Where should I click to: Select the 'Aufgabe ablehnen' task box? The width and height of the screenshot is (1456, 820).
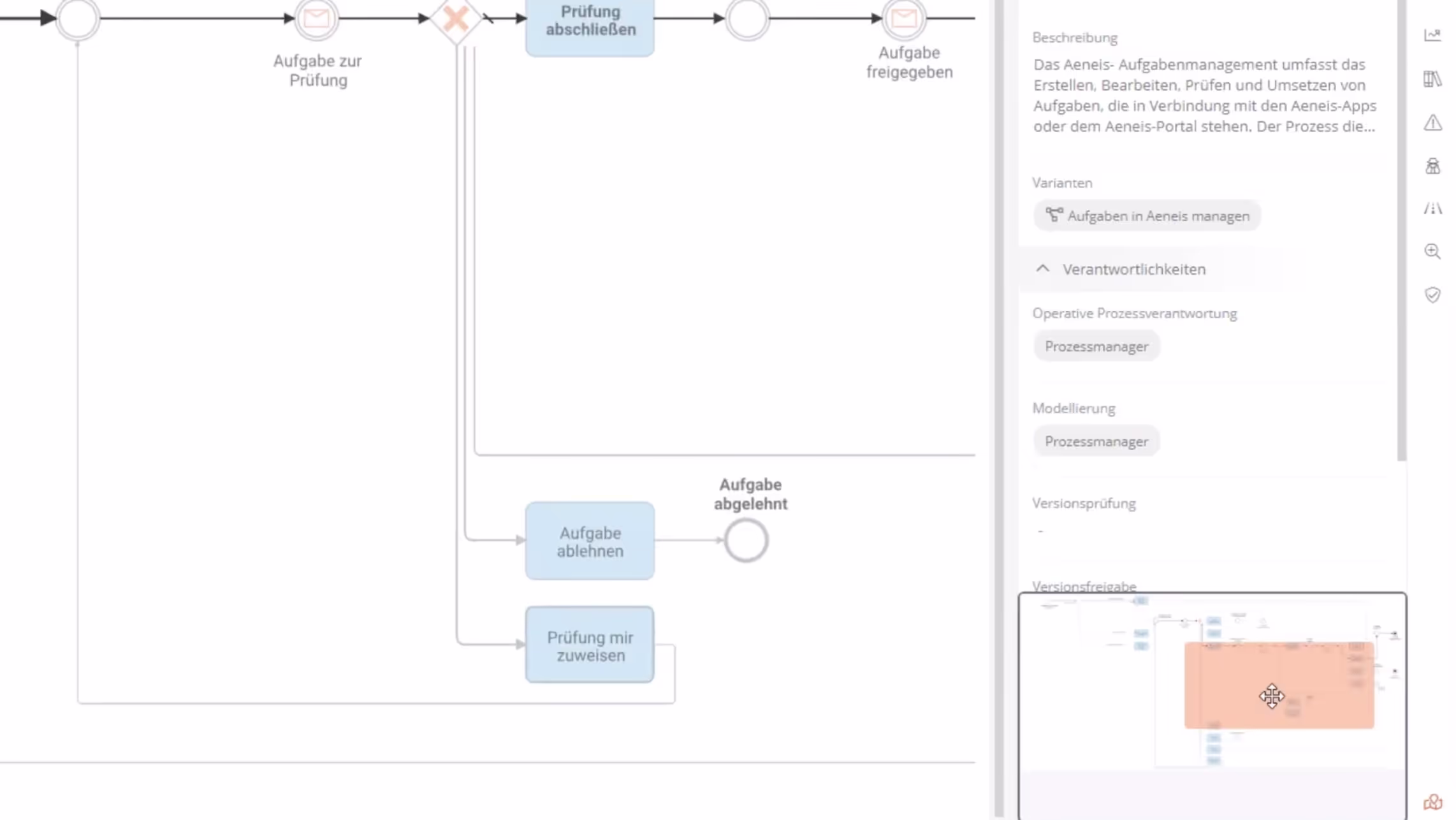pos(590,541)
